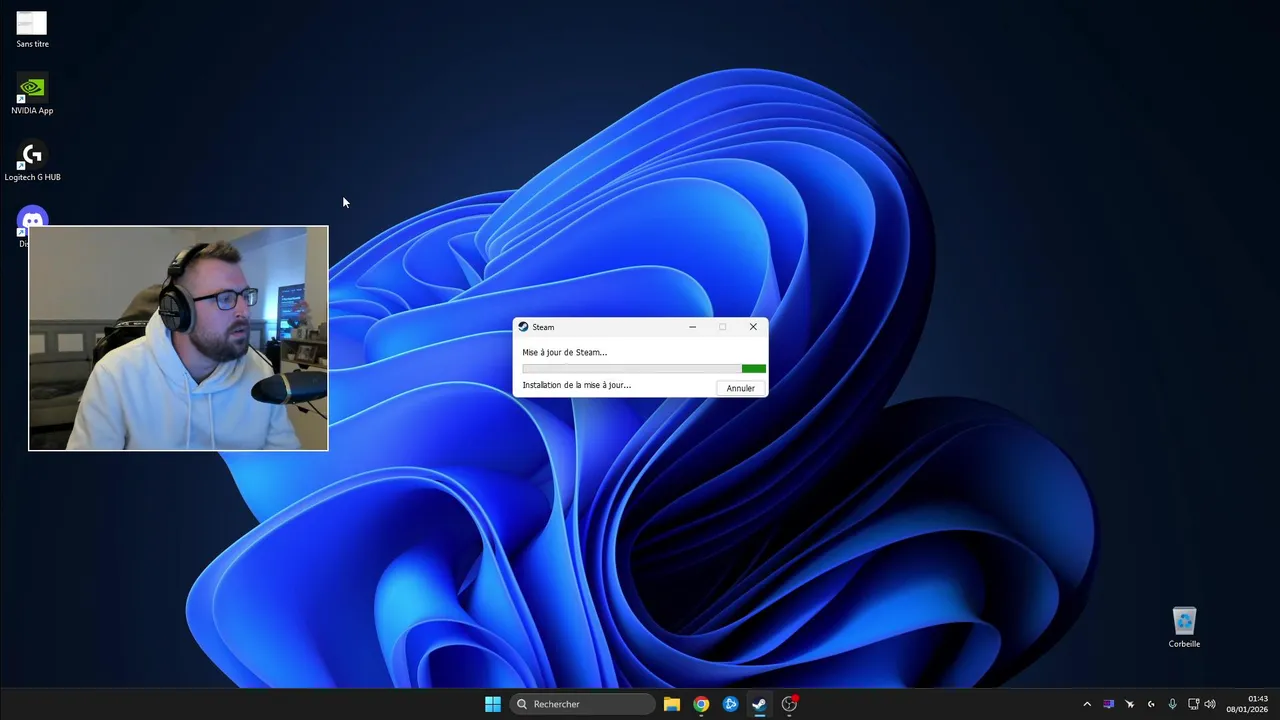Click the microphone tray icon
Screen dimensions: 1280x720
click(1172, 704)
